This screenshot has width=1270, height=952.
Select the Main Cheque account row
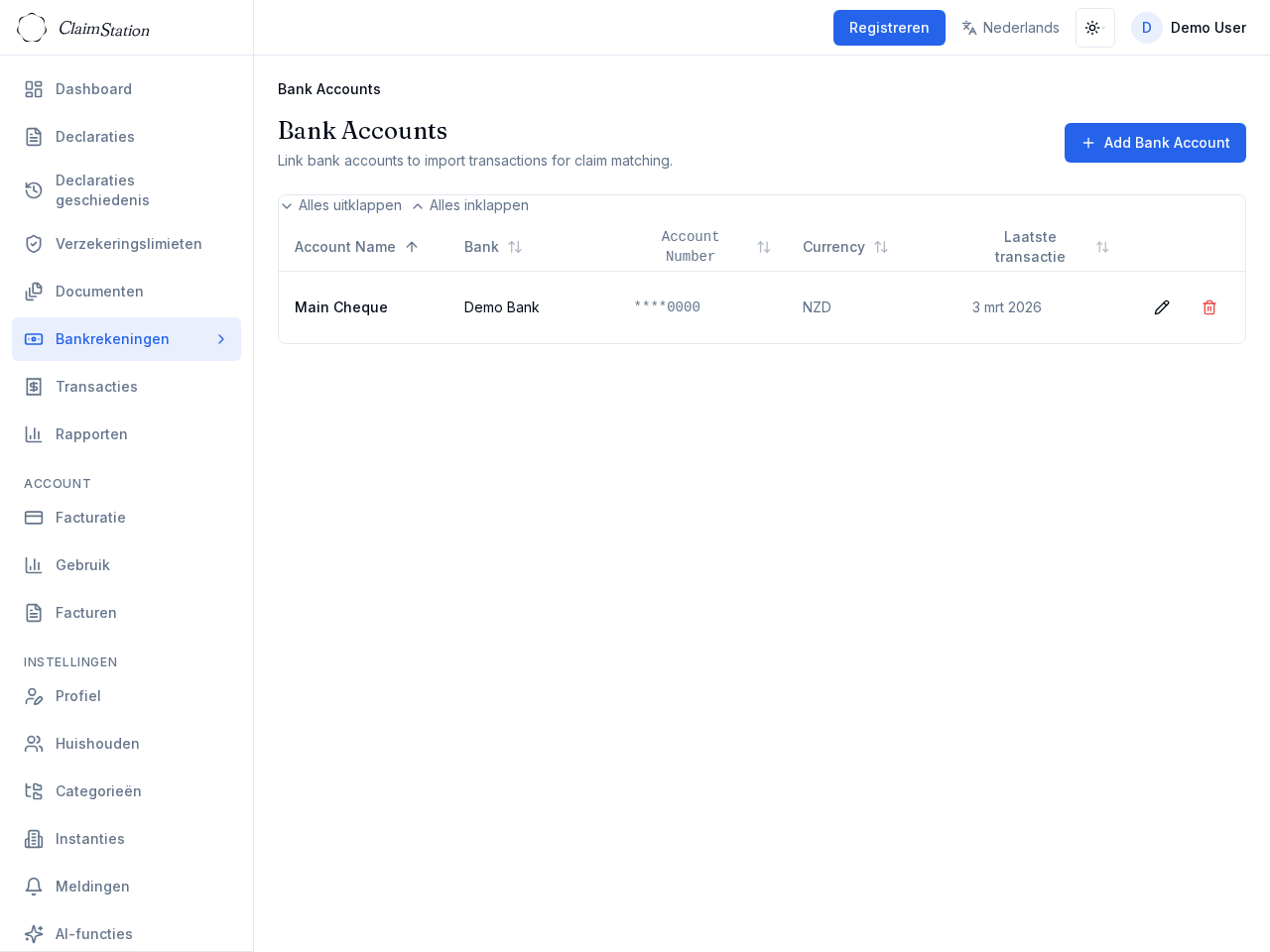tap(341, 307)
